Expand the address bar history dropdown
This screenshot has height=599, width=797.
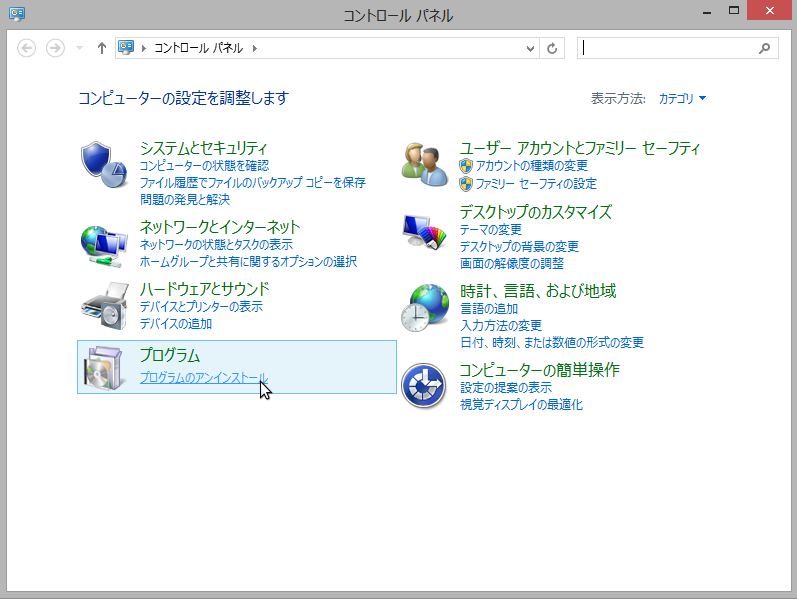coord(530,49)
